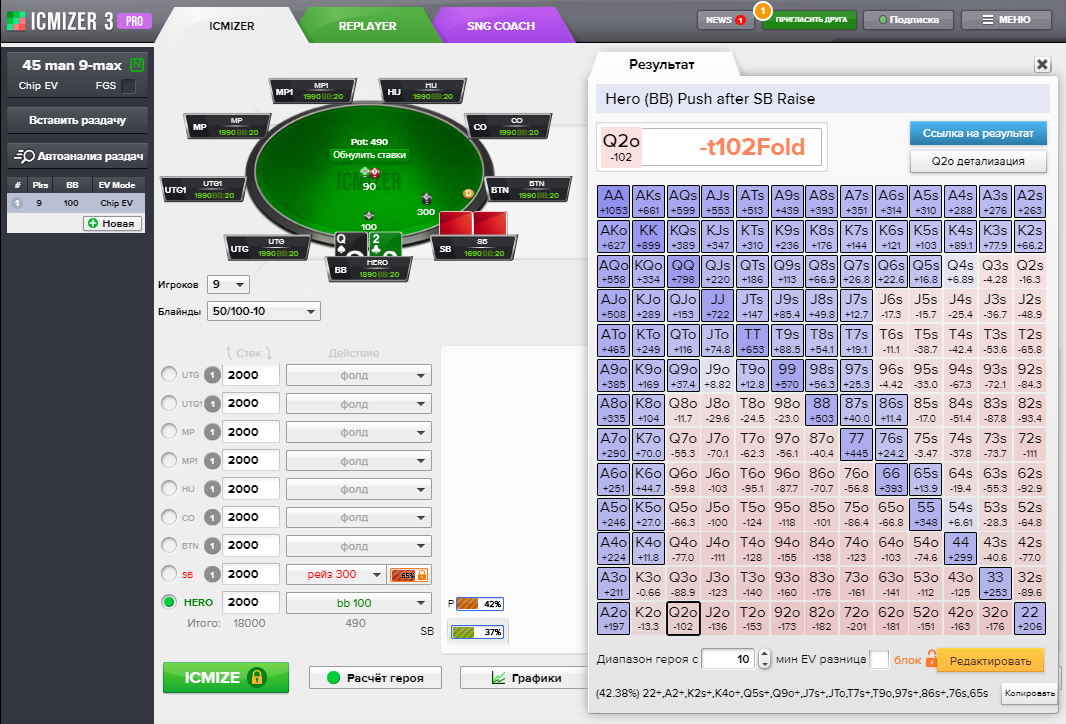Viewport: 1066px width, 724px height.
Task: Open Q2o детализация
Action: 978,161
